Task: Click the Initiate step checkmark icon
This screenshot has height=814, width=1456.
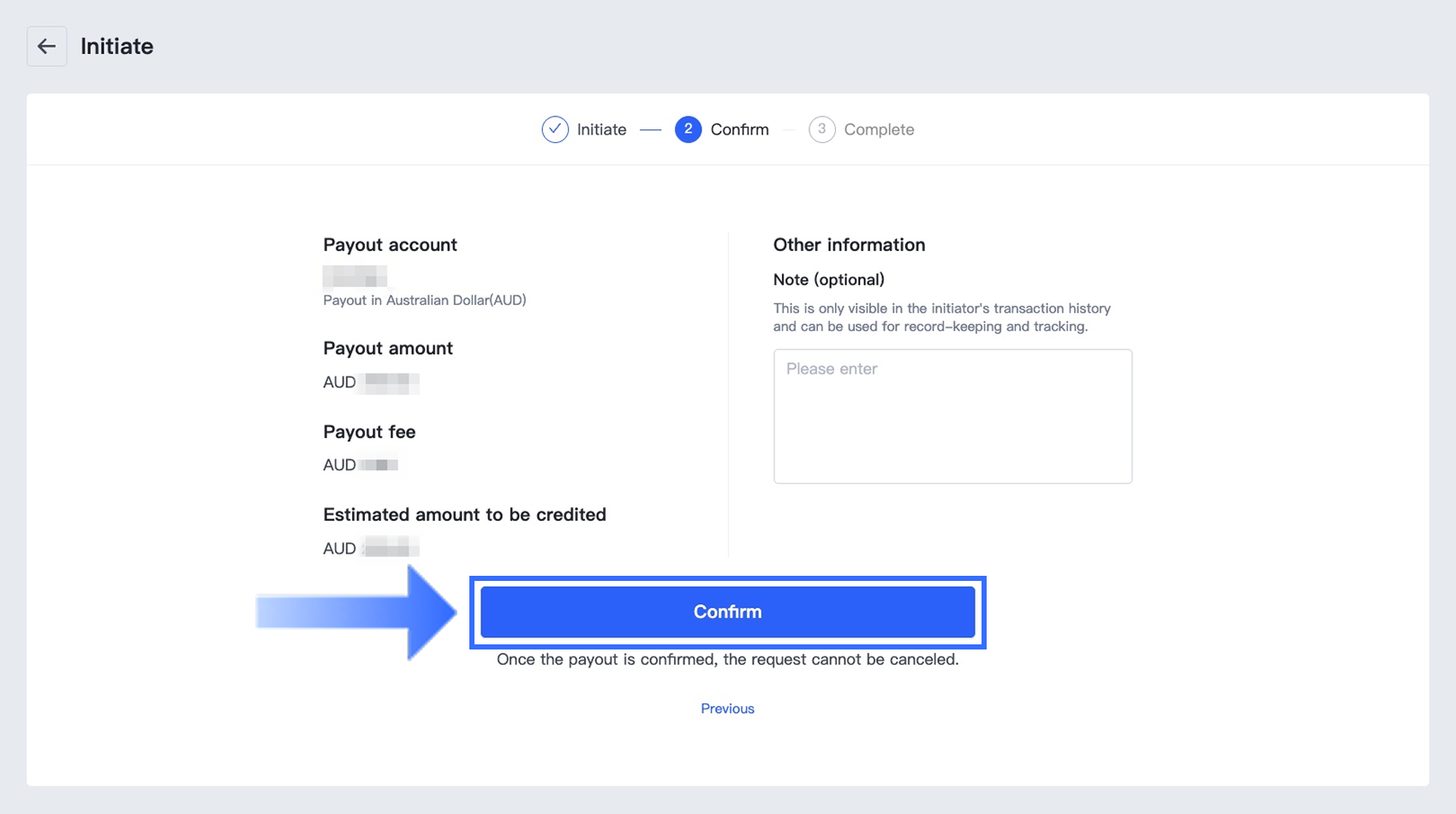Action: click(555, 129)
